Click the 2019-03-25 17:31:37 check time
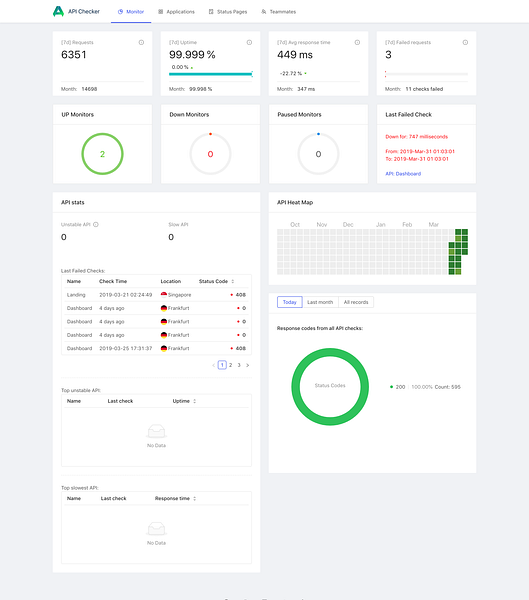Image resolution: width=529 pixels, height=600 pixels. point(126,348)
